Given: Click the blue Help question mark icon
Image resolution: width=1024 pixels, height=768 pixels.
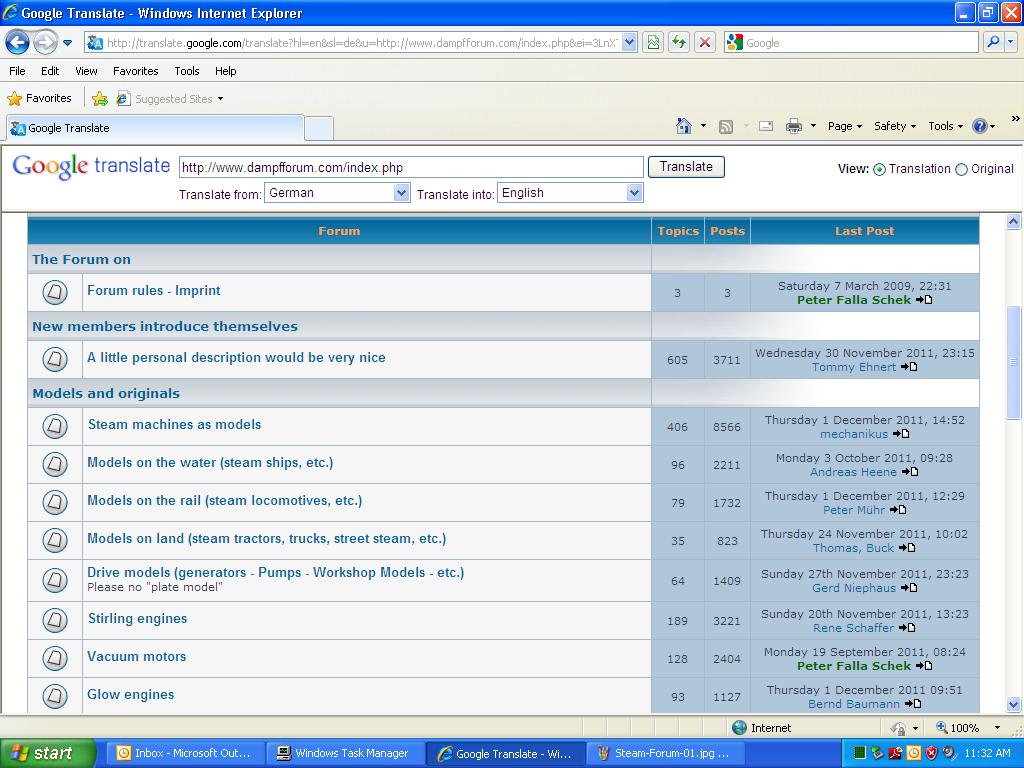Looking at the screenshot, I should point(980,126).
